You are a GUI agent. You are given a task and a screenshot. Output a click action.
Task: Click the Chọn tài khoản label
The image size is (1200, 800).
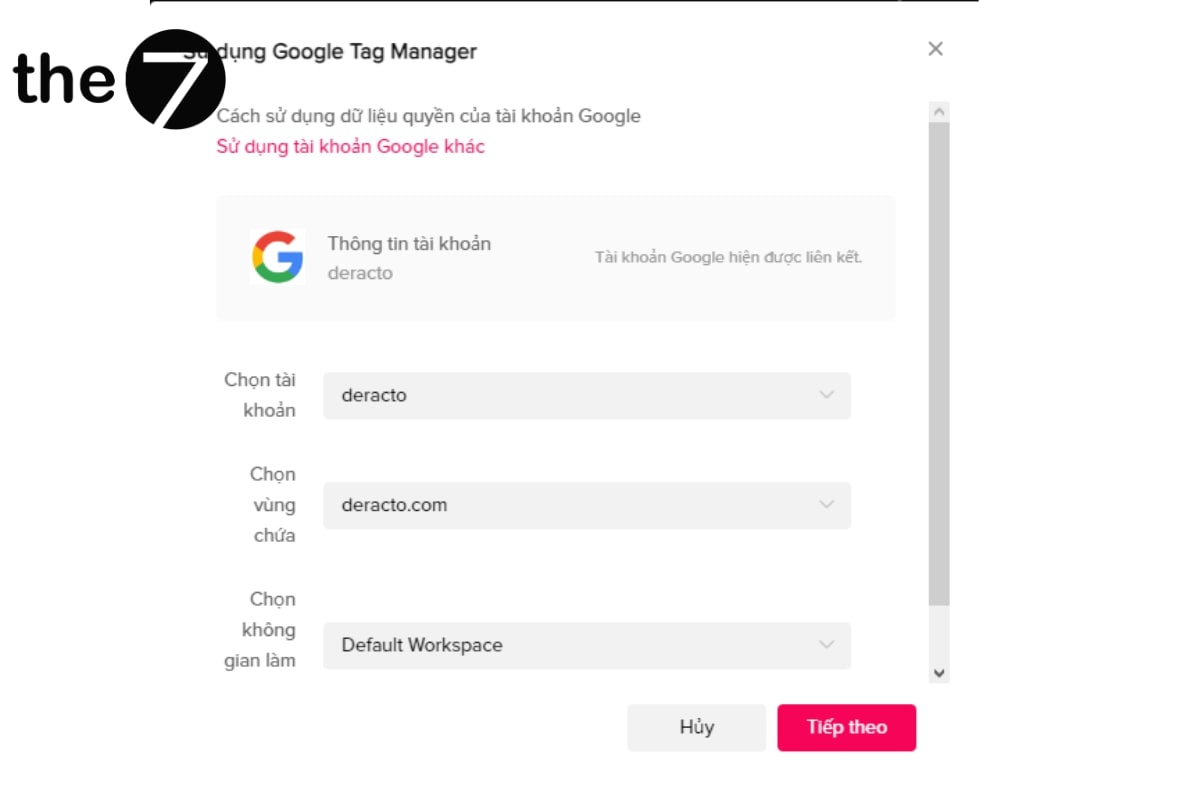coord(260,395)
